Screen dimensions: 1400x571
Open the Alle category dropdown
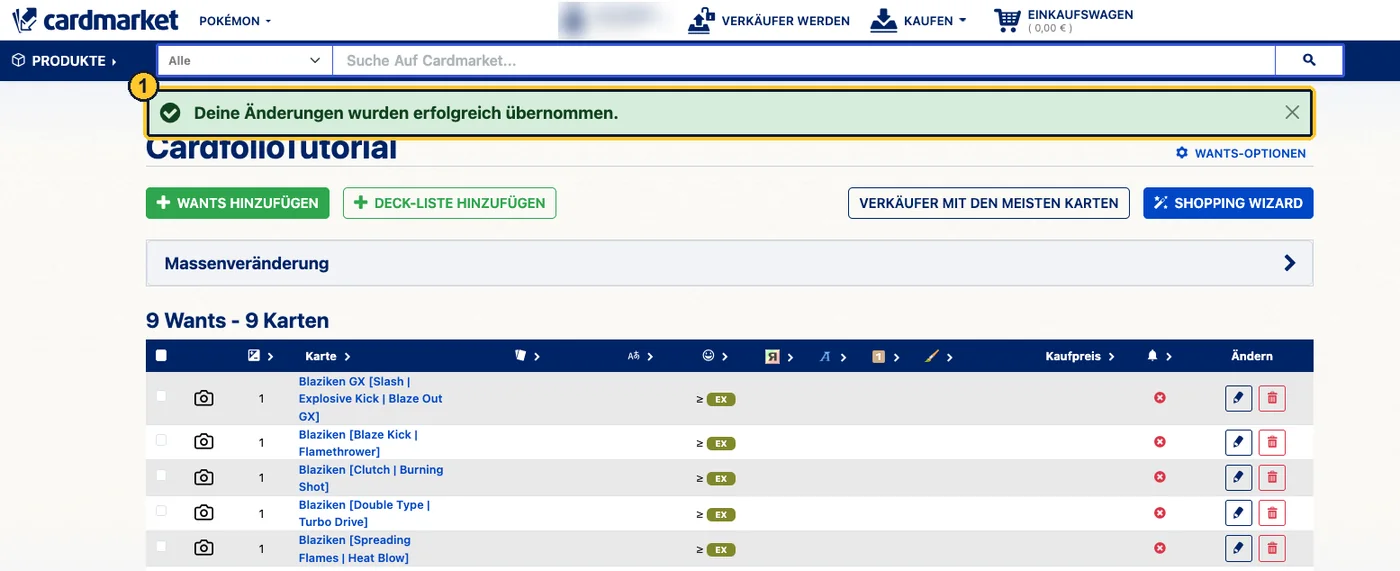(x=245, y=61)
